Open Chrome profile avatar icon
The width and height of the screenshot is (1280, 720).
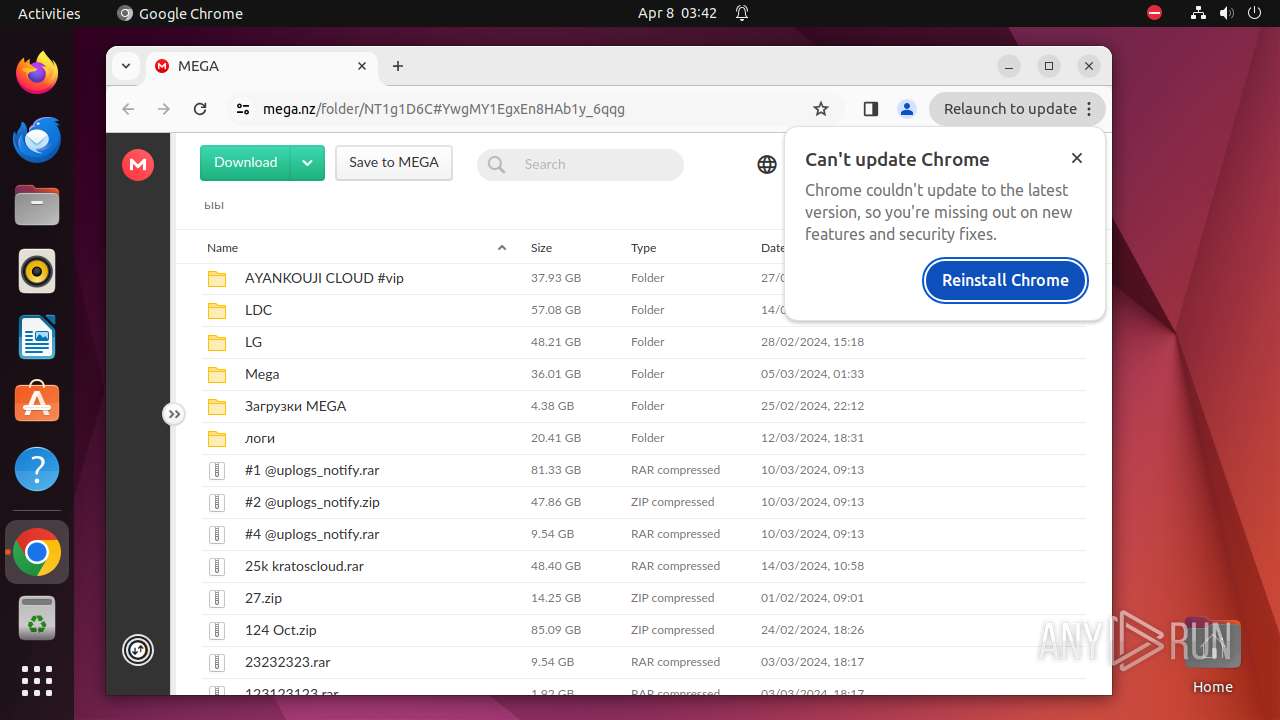point(906,109)
